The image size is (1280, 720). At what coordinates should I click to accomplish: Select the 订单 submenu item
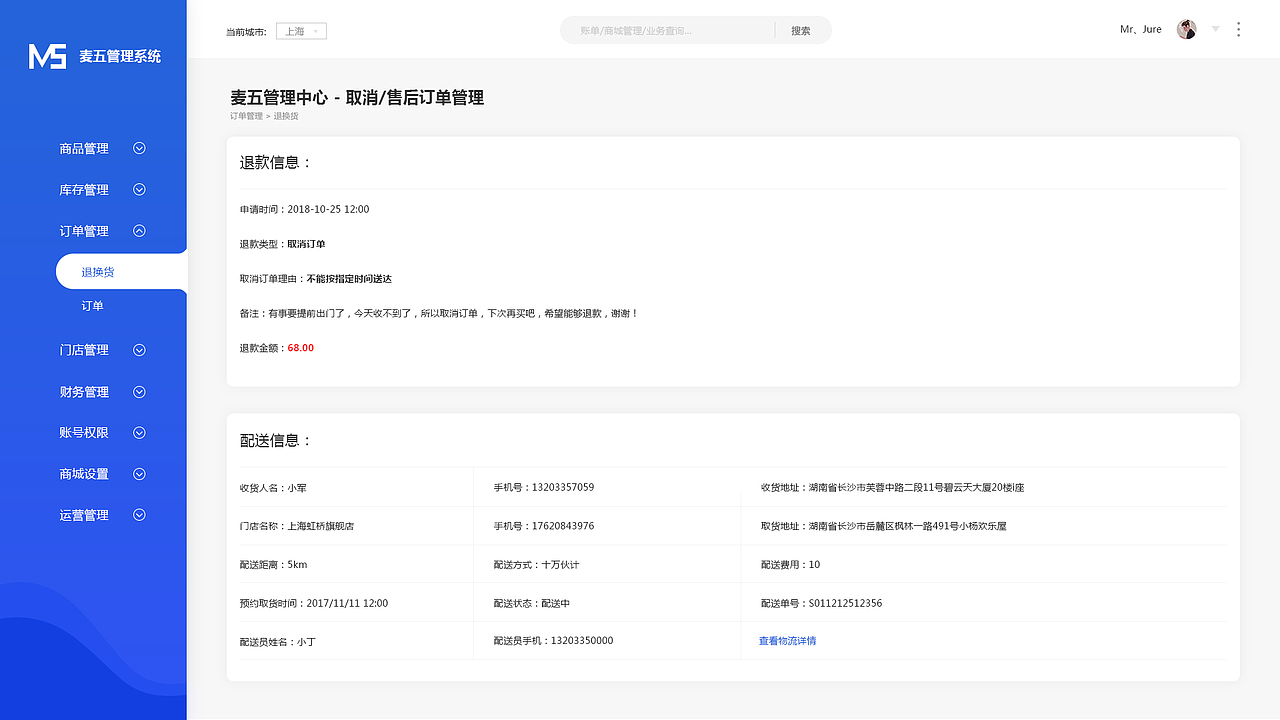click(92, 306)
